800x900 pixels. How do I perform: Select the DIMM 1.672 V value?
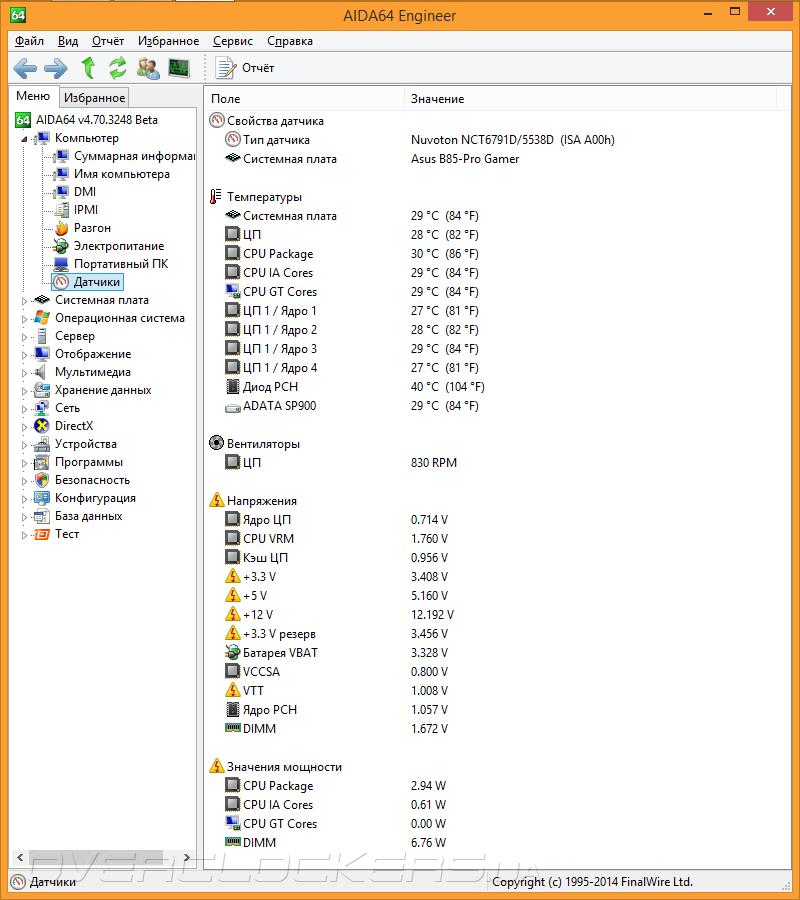[429, 729]
